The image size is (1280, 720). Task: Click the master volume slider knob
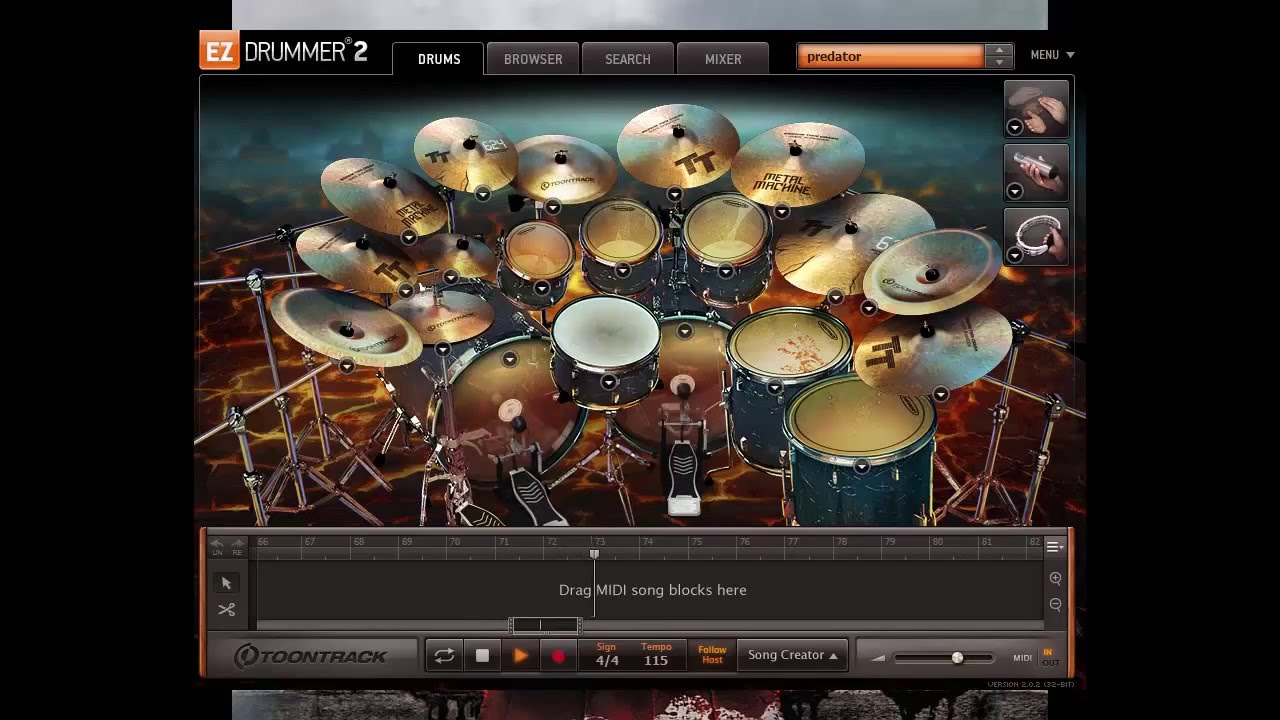coord(957,658)
